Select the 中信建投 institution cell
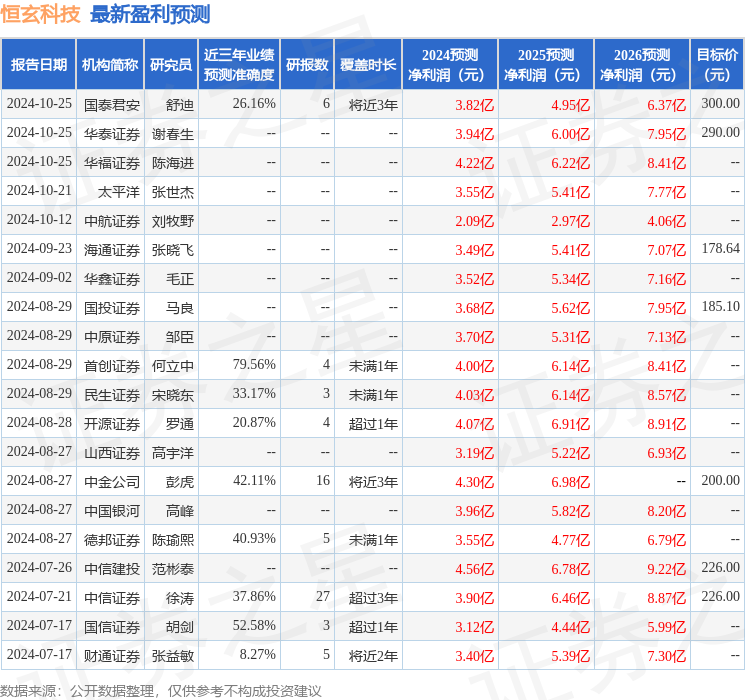Viewport: 745px width, 700px height. (x=112, y=569)
